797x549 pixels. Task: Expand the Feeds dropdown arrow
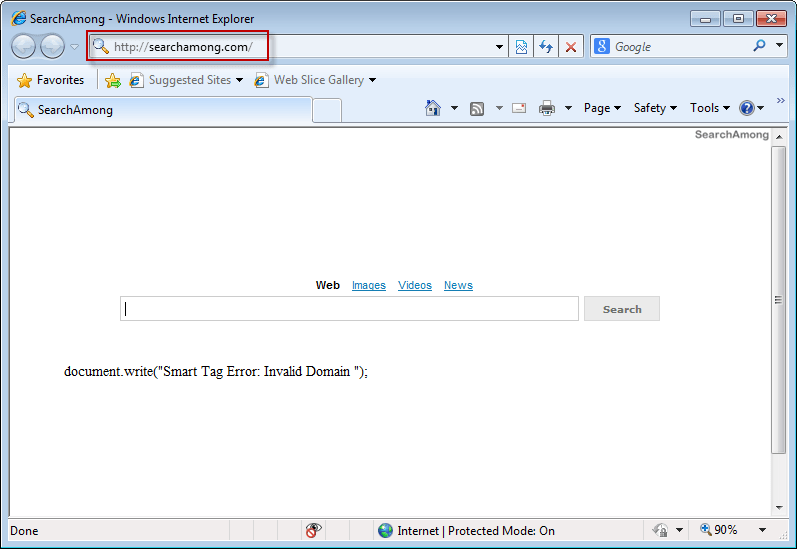(x=499, y=108)
